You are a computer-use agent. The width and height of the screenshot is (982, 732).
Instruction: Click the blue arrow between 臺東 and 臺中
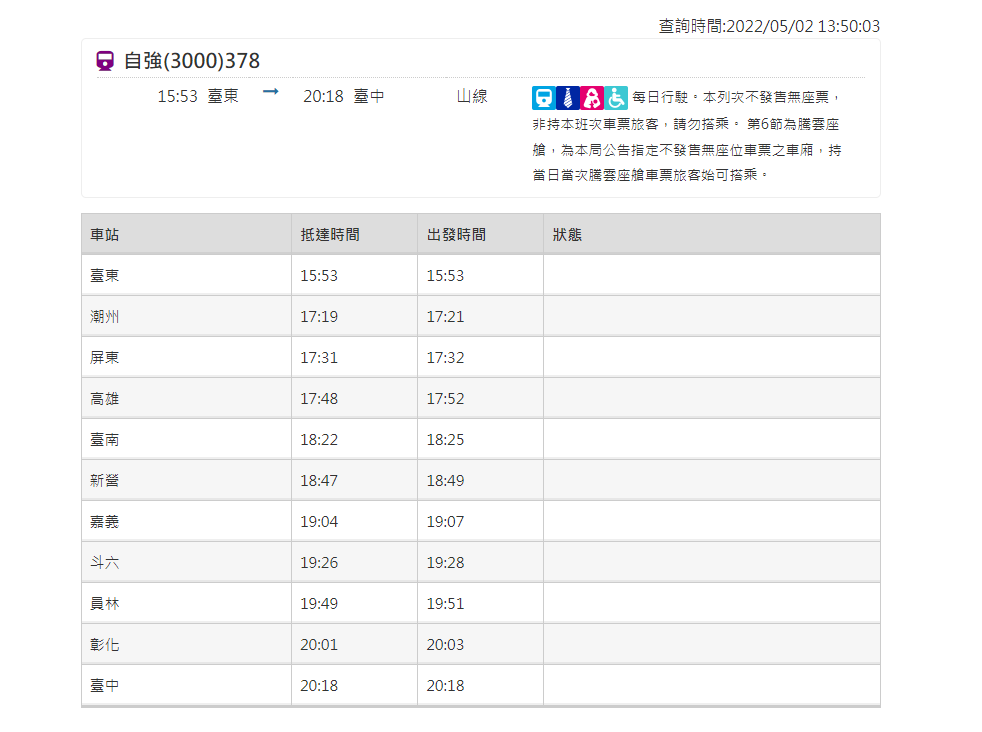click(271, 92)
